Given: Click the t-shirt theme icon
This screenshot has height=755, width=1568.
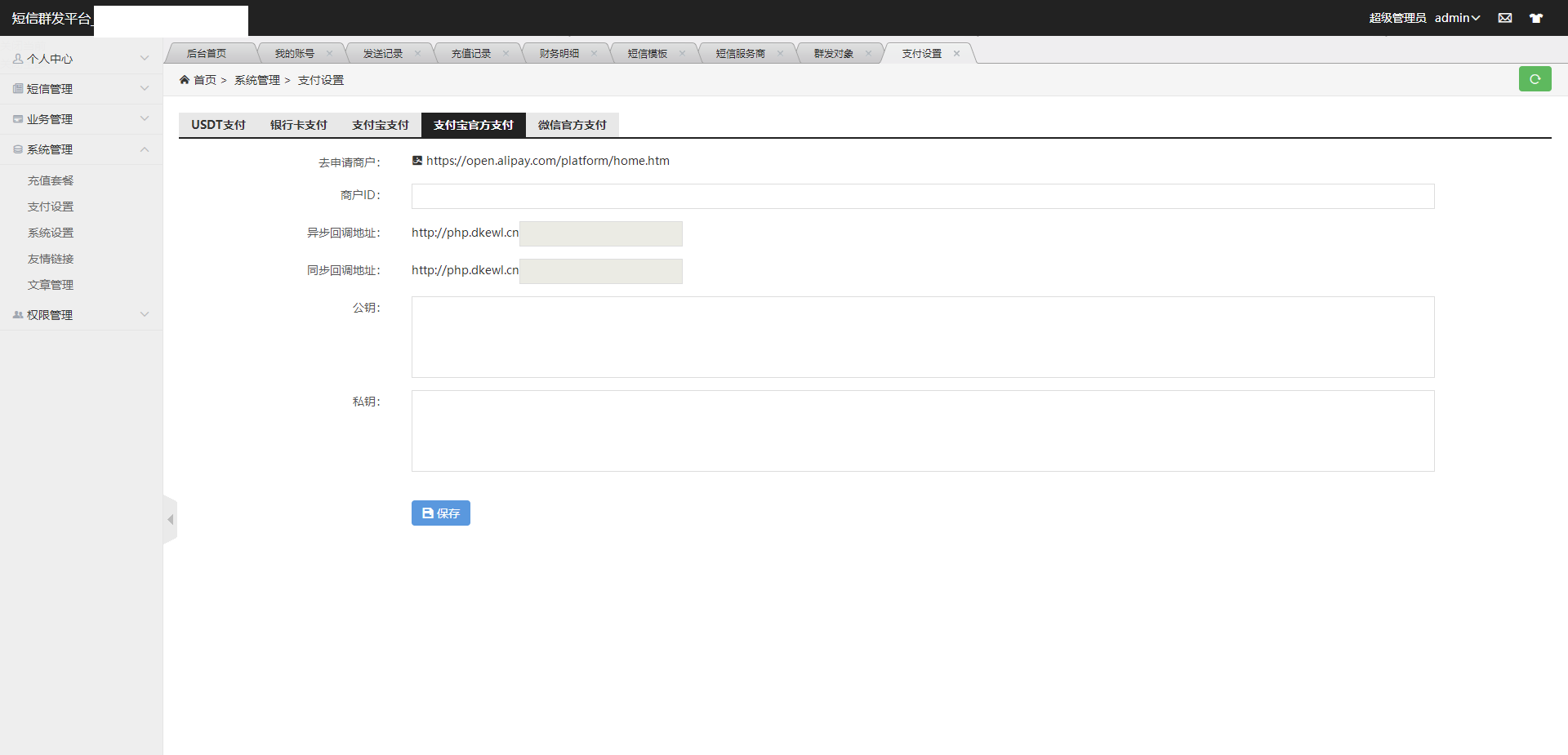Looking at the screenshot, I should point(1536,18).
